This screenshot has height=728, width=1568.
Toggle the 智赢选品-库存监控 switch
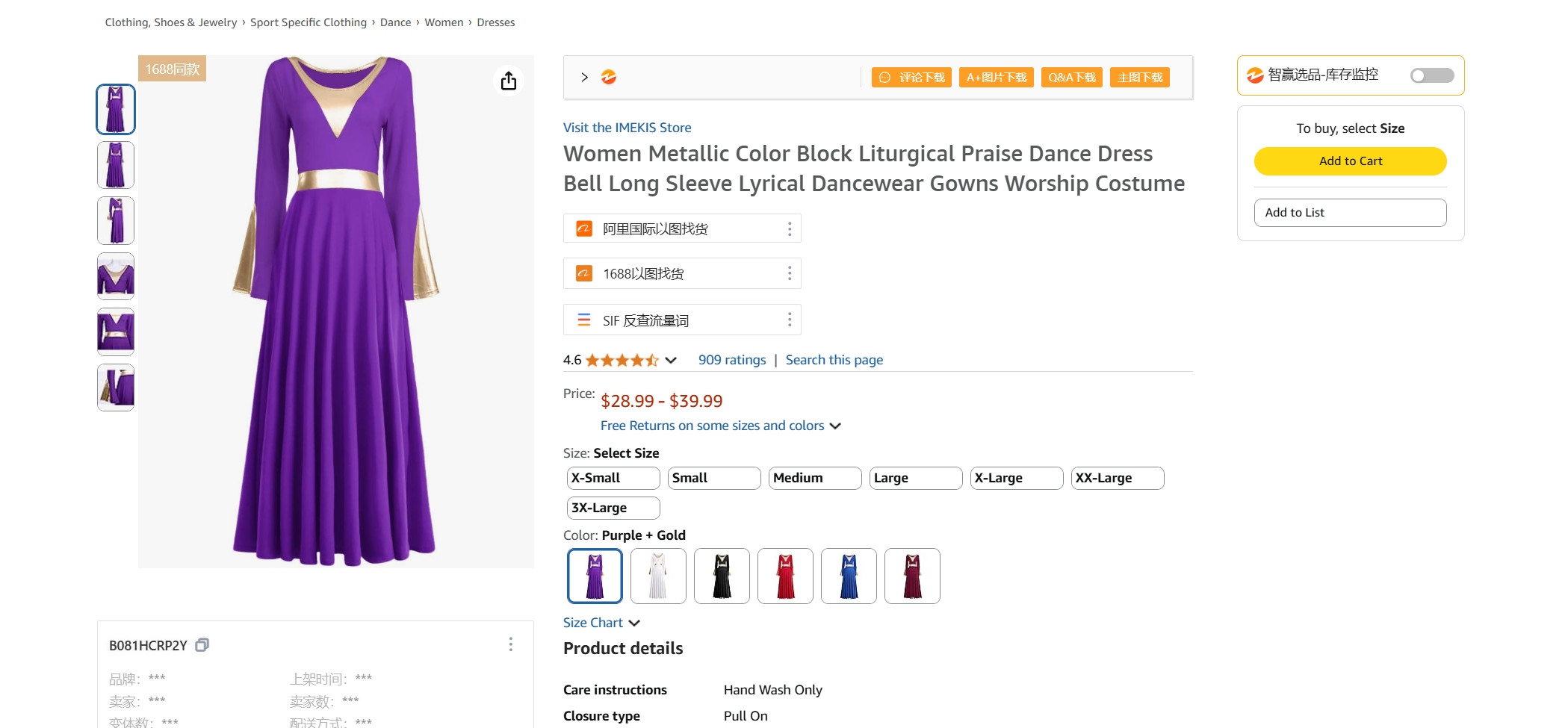tap(1431, 75)
